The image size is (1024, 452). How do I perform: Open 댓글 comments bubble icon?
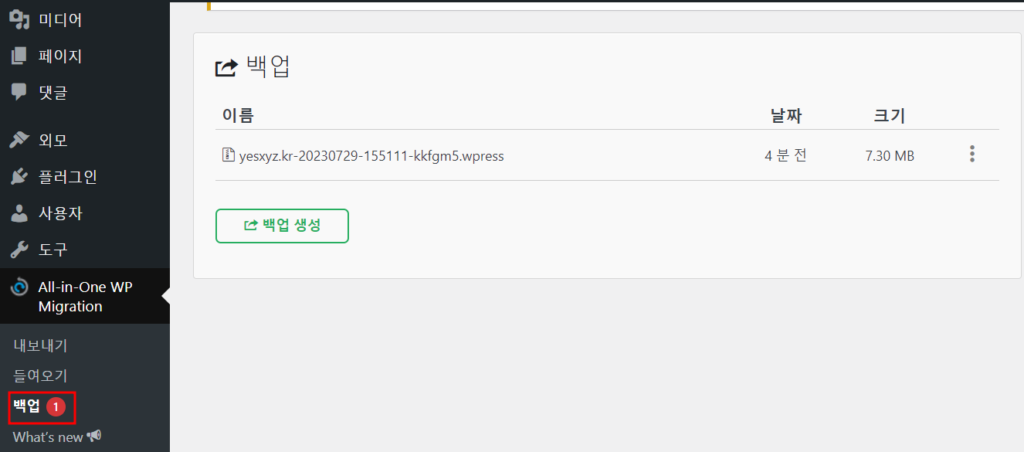20,92
